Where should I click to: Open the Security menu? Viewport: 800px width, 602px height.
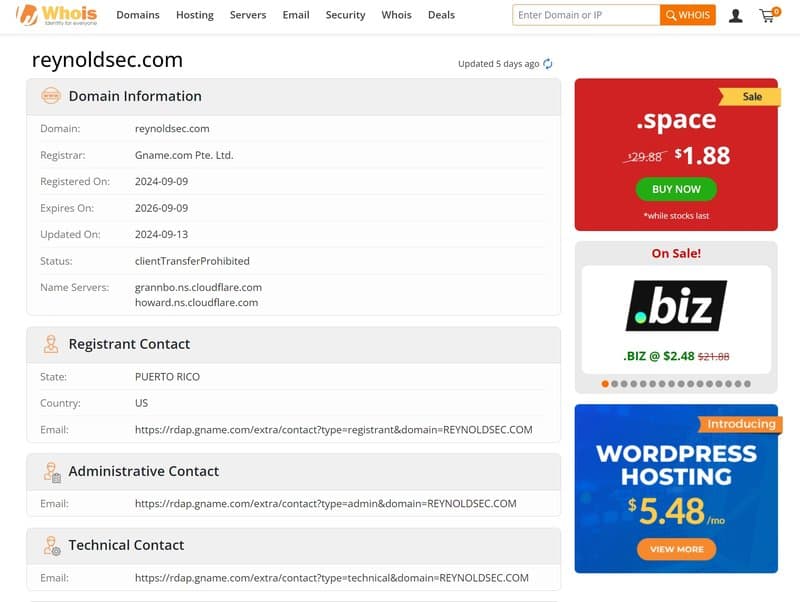[345, 14]
